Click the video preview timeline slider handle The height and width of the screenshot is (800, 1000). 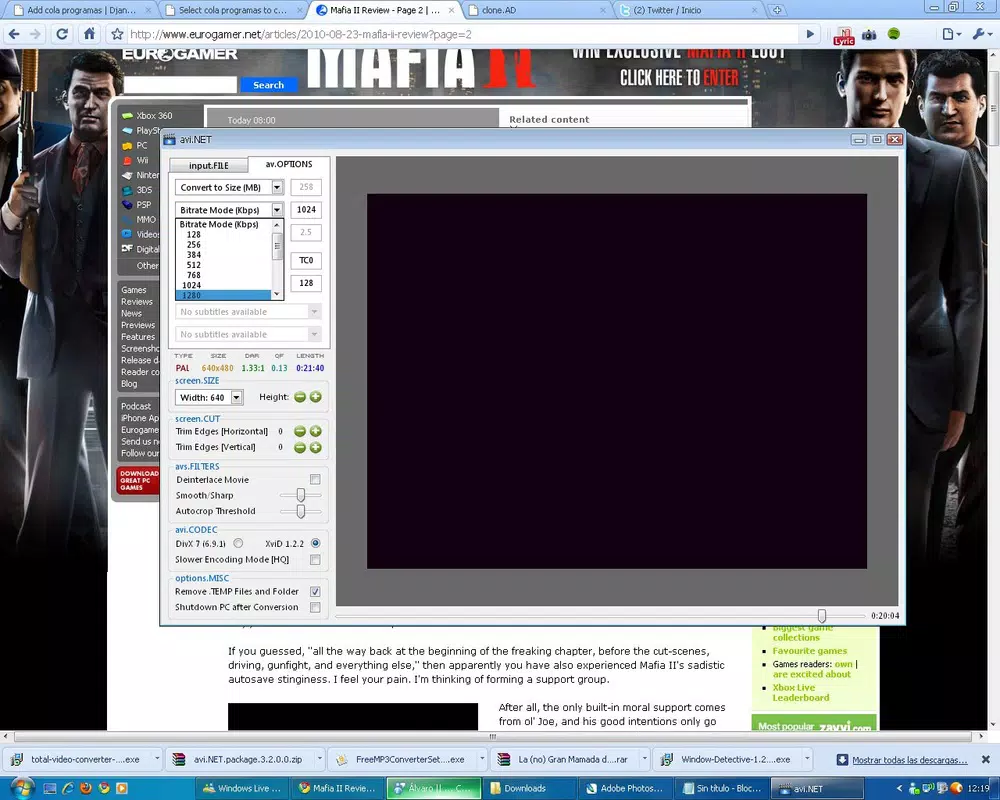(822, 616)
